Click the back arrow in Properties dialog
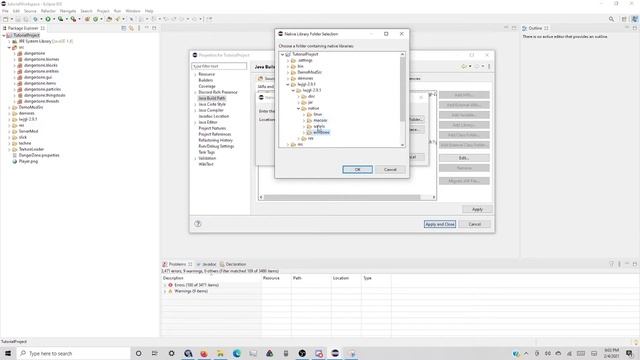Viewport: 640px width, 360px height. point(464,66)
